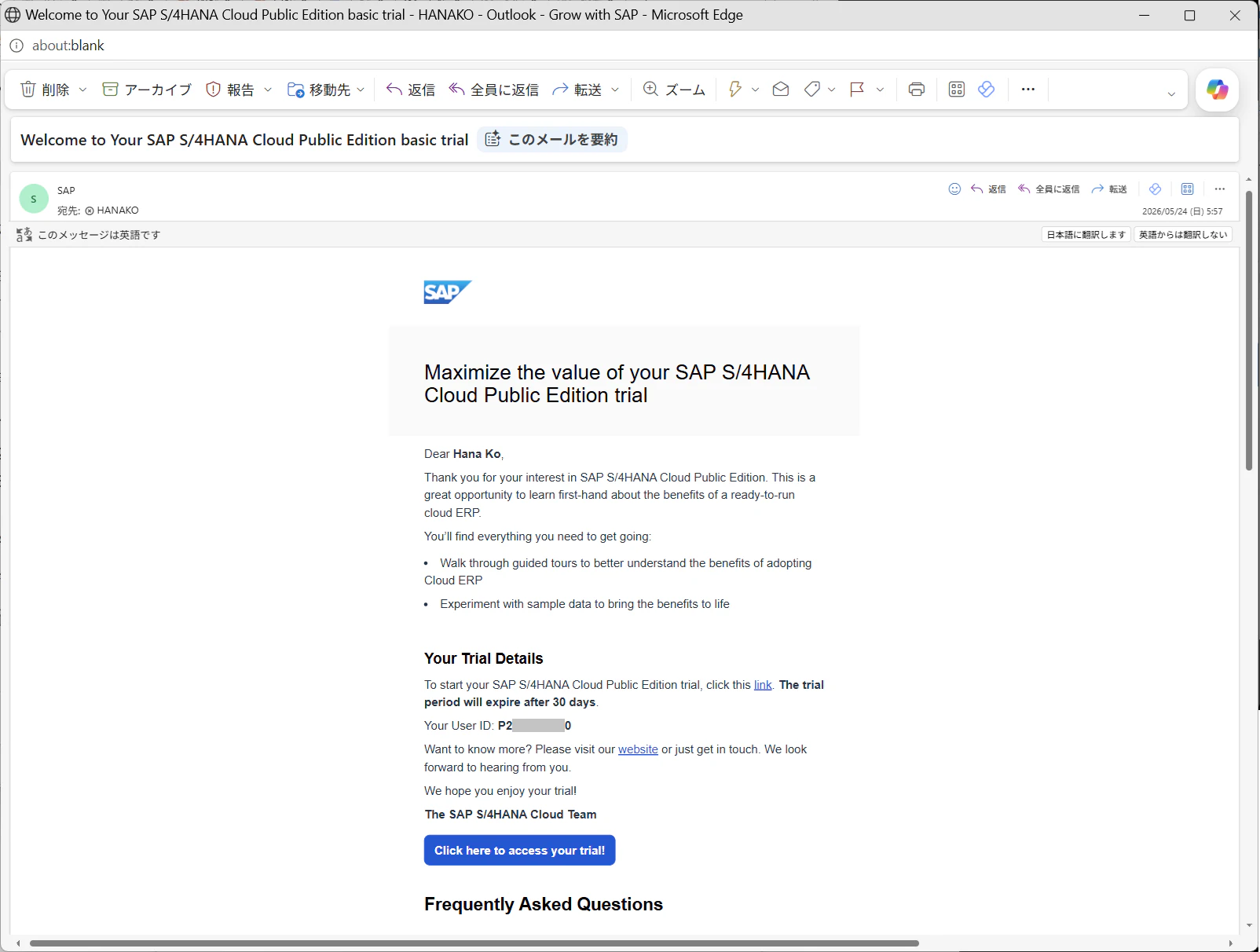Archive the email with アーカイブ
The height and width of the screenshot is (952, 1260).
147,90
